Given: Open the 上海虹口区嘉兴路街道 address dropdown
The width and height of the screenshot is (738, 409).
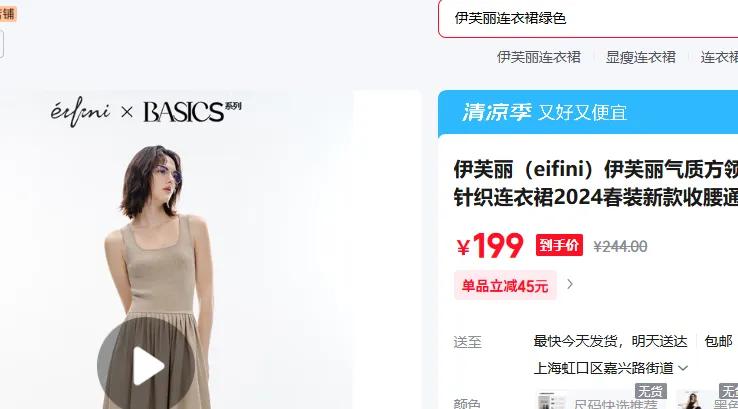Looking at the screenshot, I should coord(610,368).
